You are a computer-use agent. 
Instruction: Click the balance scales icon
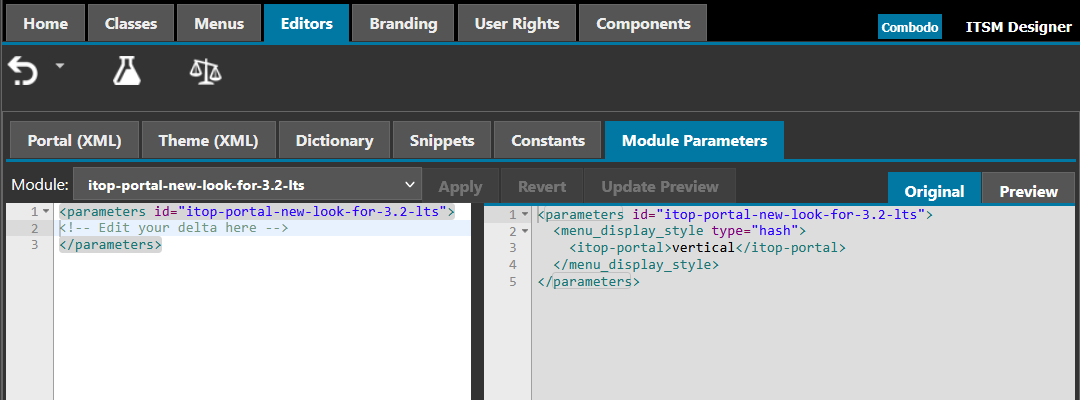[205, 71]
